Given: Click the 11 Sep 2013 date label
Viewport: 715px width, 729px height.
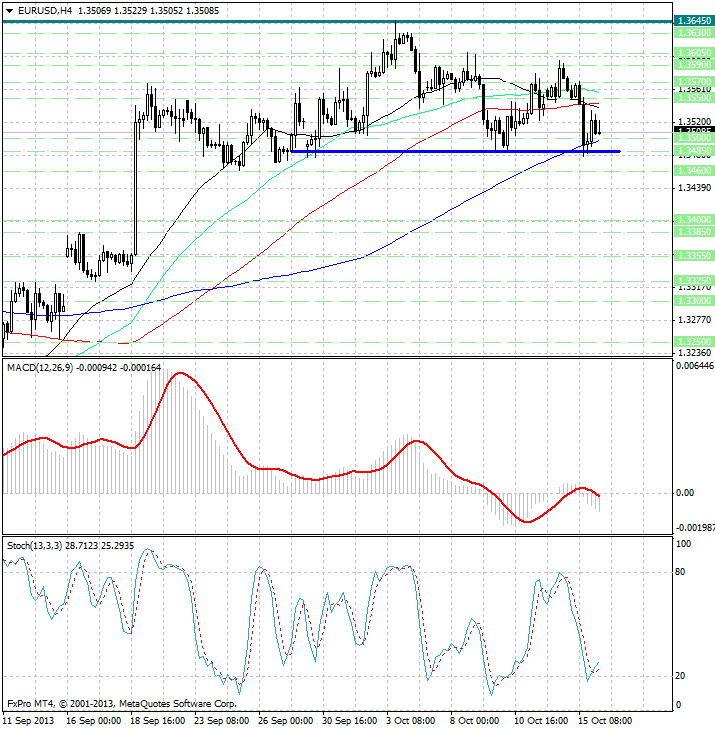Looking at the screenshot, I should tap(29, 721).
